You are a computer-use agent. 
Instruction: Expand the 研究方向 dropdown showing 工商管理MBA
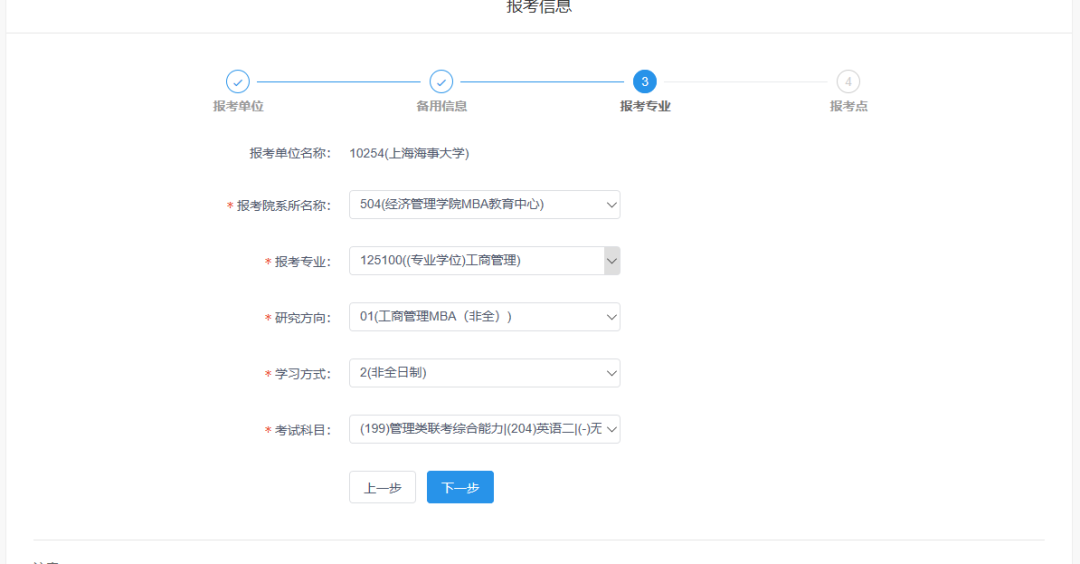(484, 317)
